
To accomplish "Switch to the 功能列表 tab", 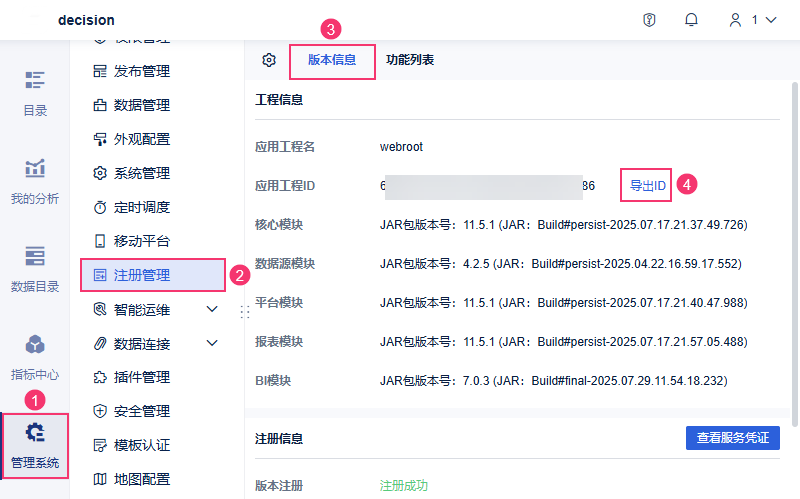I will point(410,60).
